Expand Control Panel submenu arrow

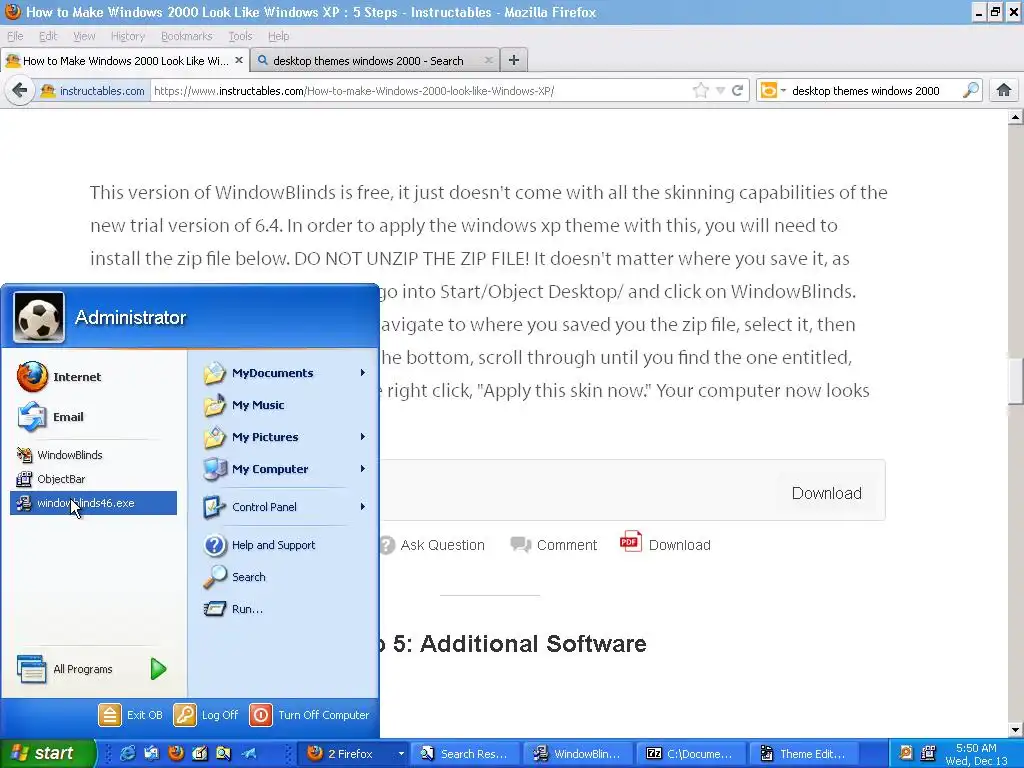[x=362, y=507]
